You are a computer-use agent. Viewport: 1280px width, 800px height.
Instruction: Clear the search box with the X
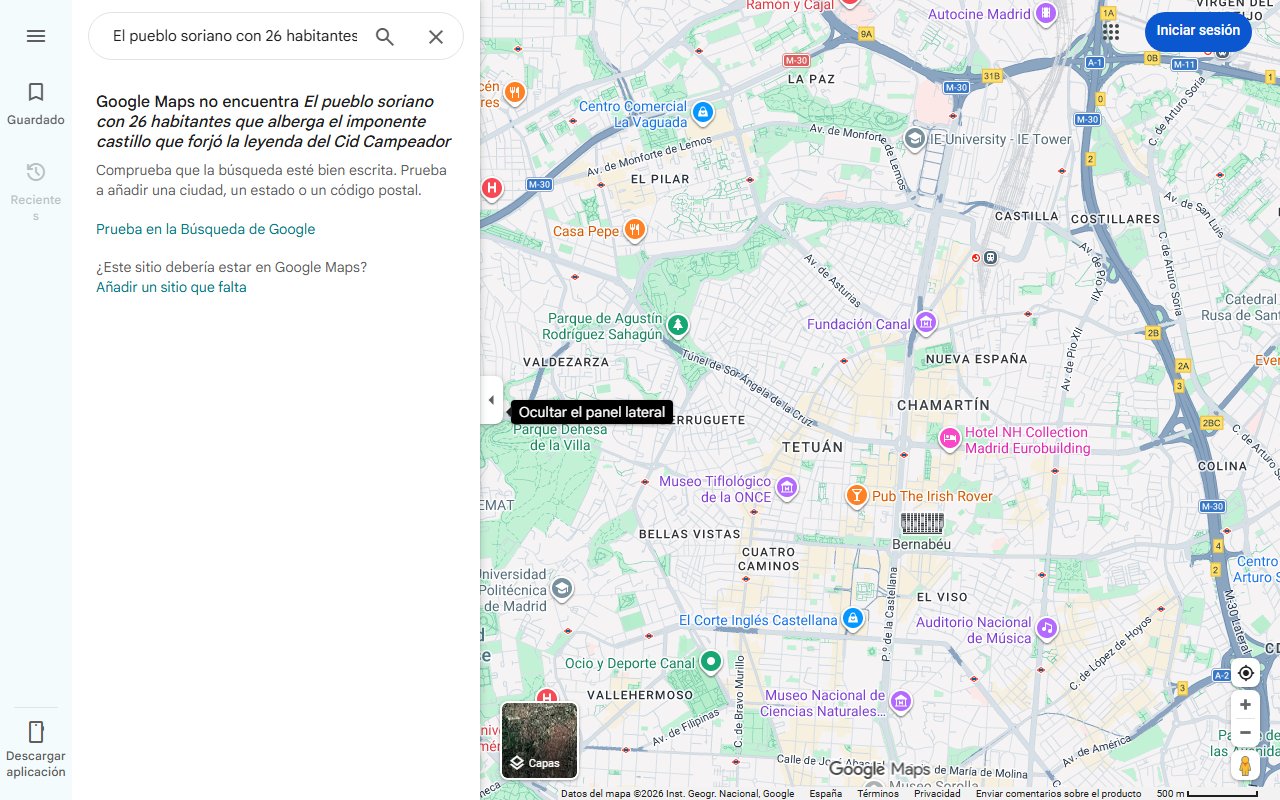click(x=436, y=36)
